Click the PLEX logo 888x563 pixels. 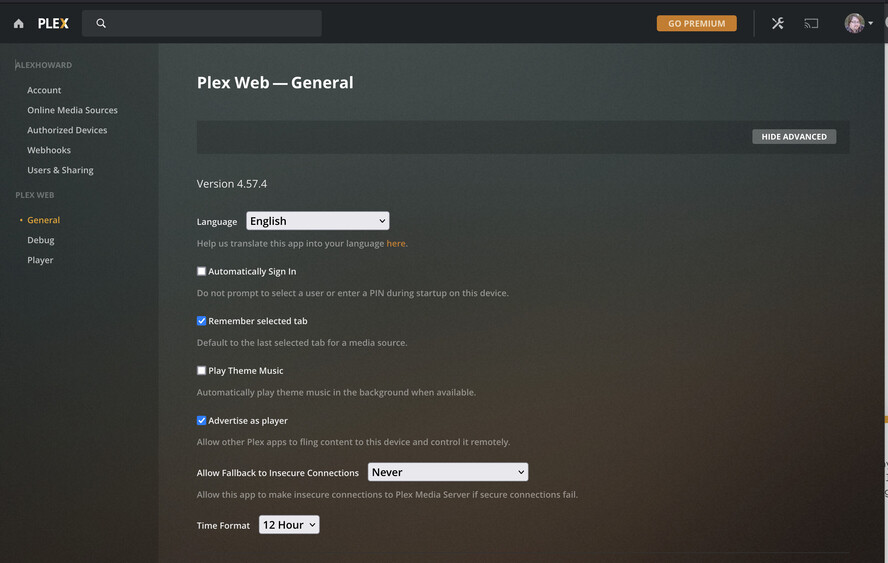coord(53,23)
